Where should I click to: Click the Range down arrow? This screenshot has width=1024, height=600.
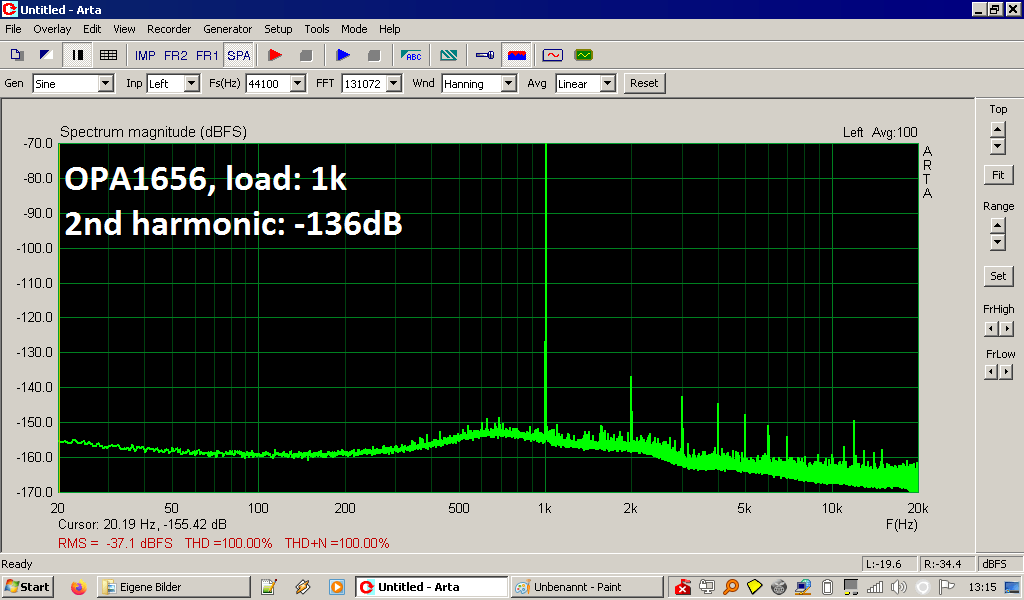[998, 242]
